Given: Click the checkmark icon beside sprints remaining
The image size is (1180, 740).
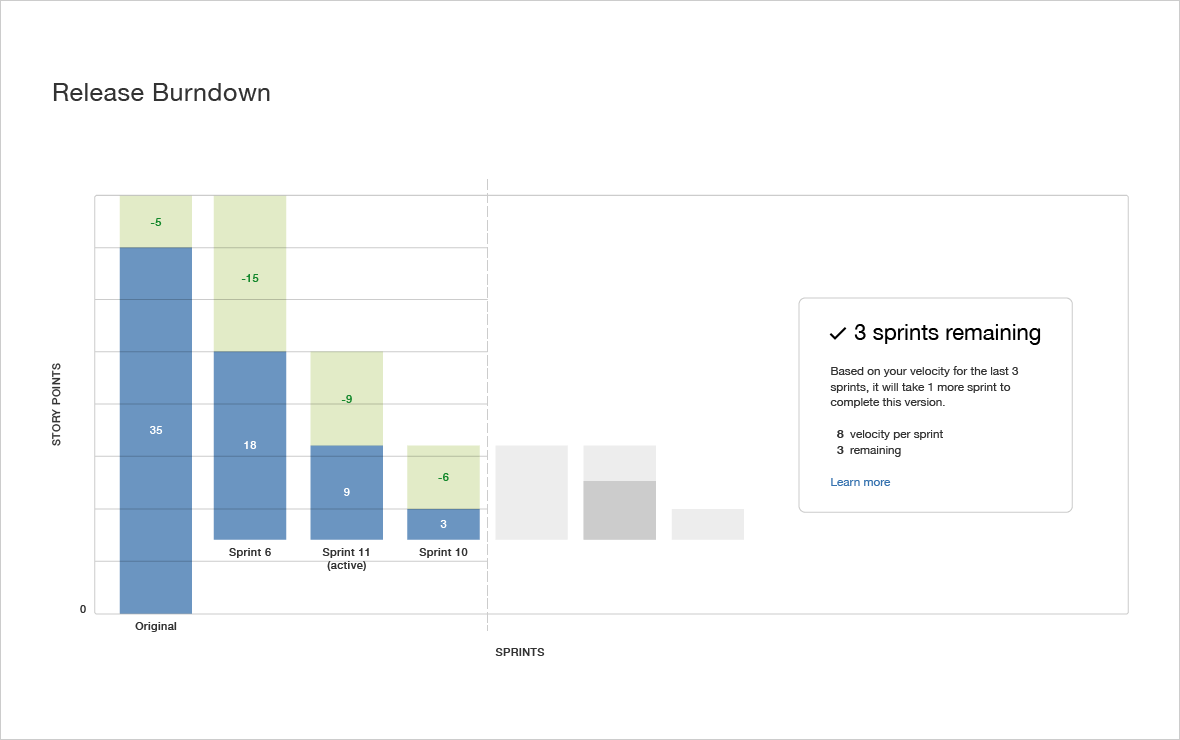Looking at the screenshot, I should (838, 333).
